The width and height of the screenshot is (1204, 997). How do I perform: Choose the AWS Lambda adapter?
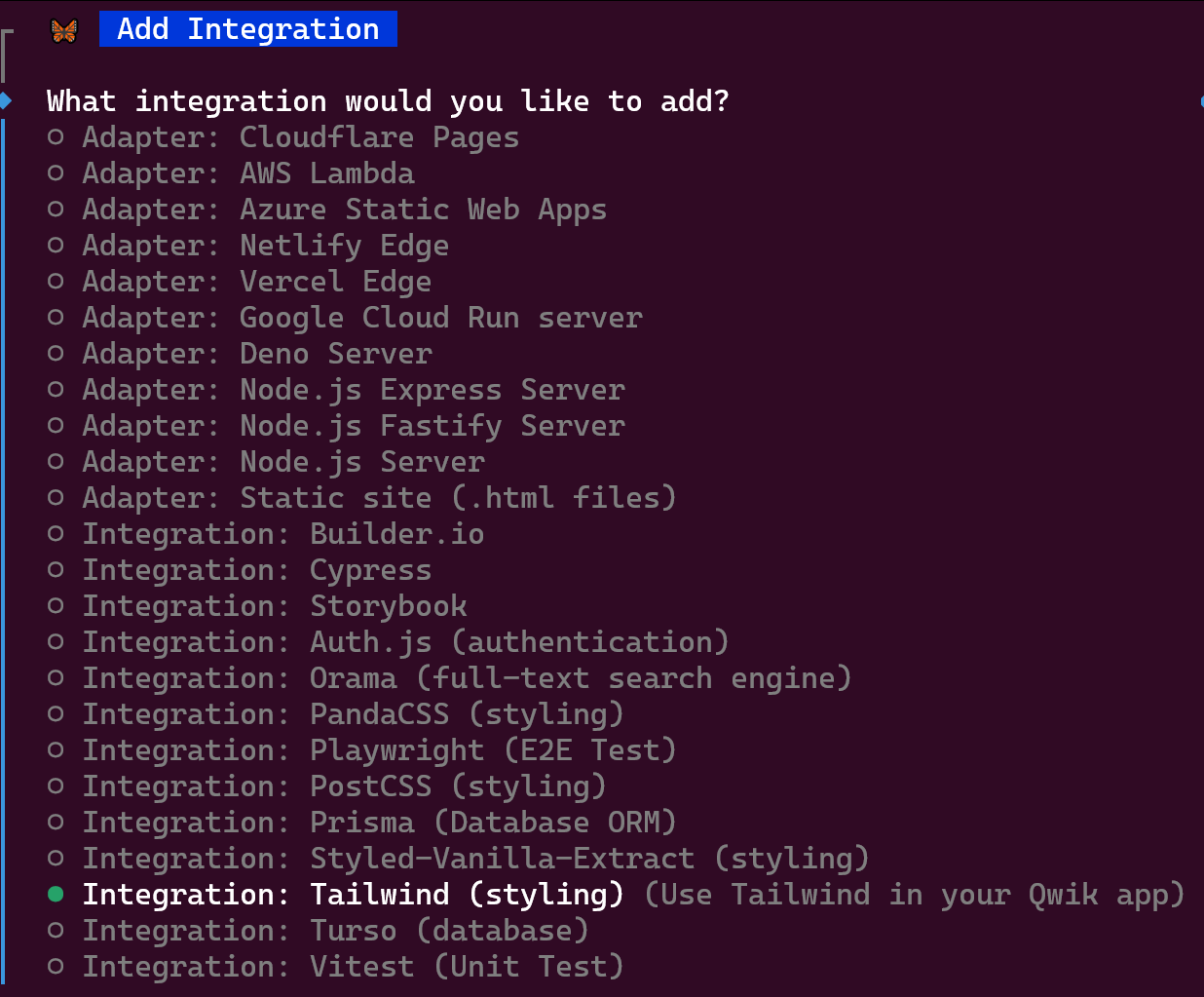pos(247,173)
